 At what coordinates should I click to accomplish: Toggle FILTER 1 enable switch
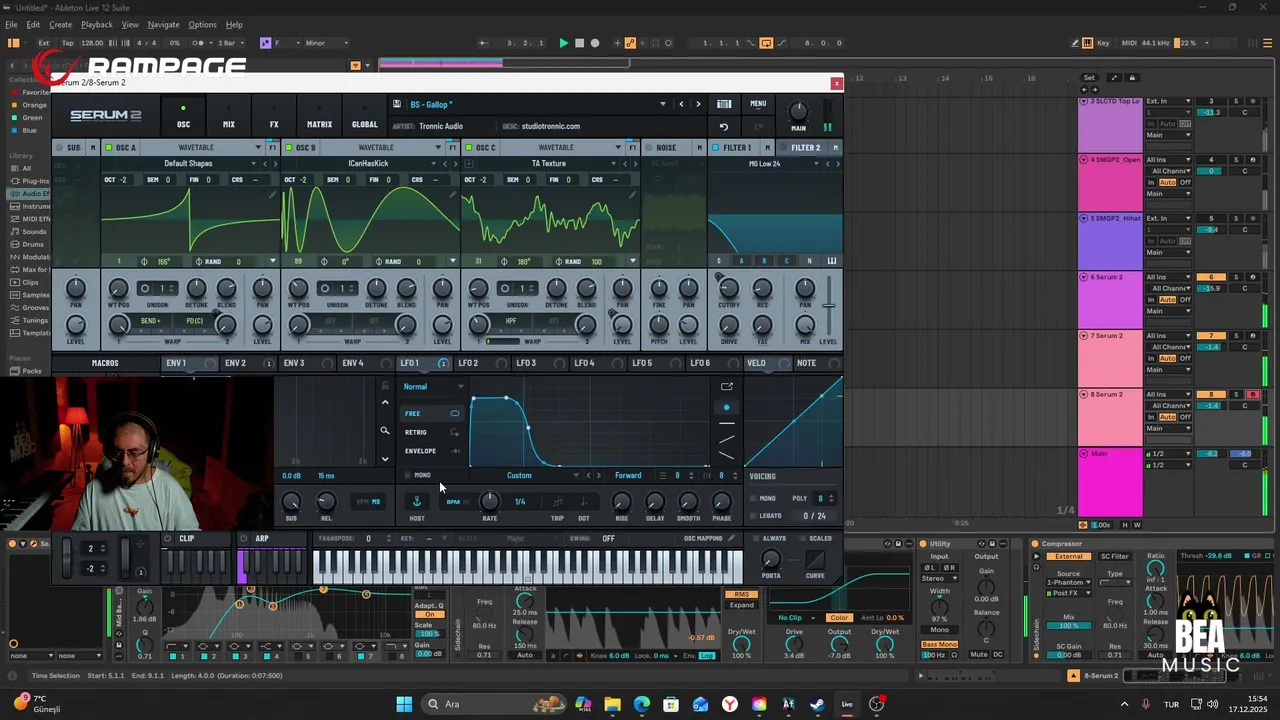[716, 148]
